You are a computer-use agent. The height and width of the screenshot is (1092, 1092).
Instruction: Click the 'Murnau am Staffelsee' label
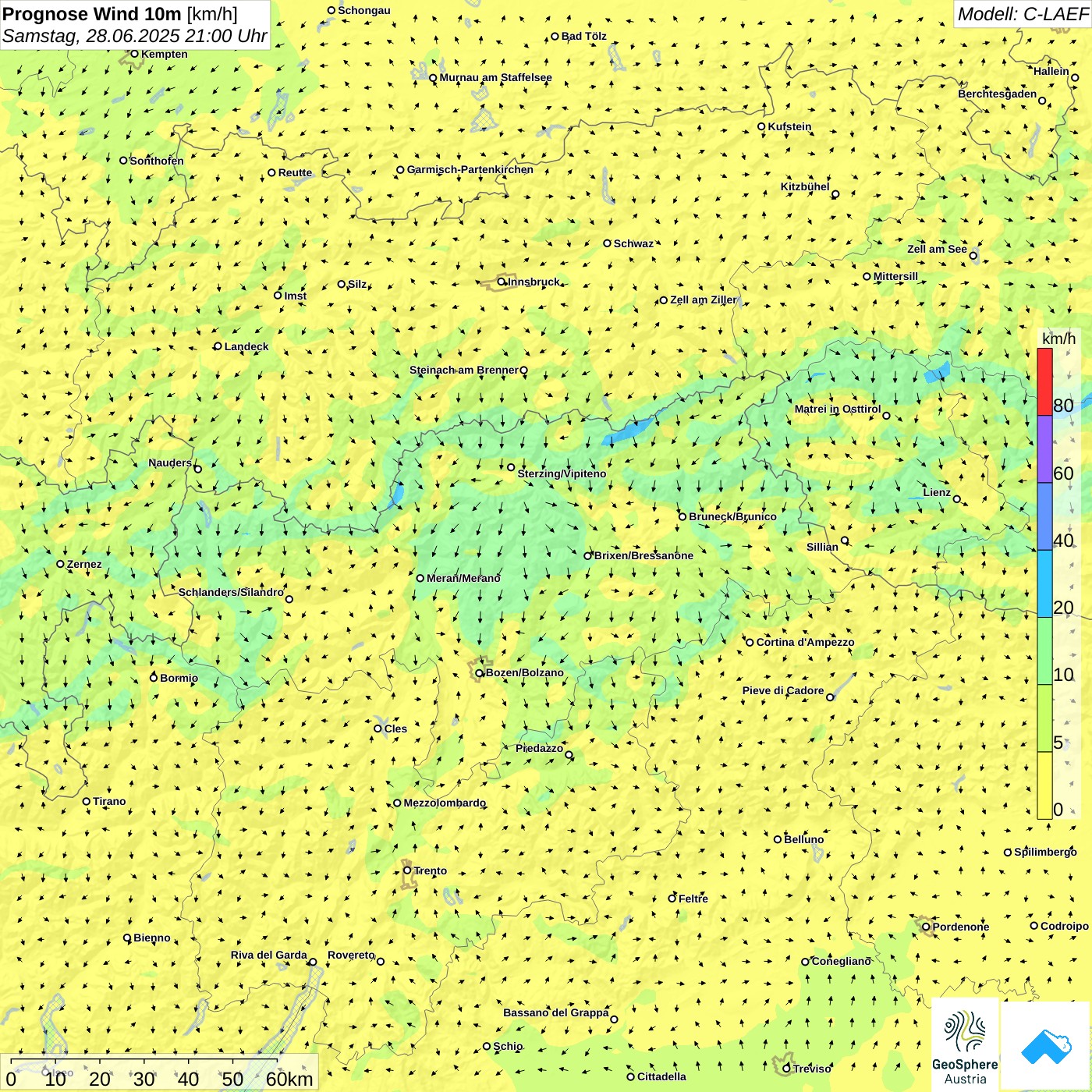(495, 77)
